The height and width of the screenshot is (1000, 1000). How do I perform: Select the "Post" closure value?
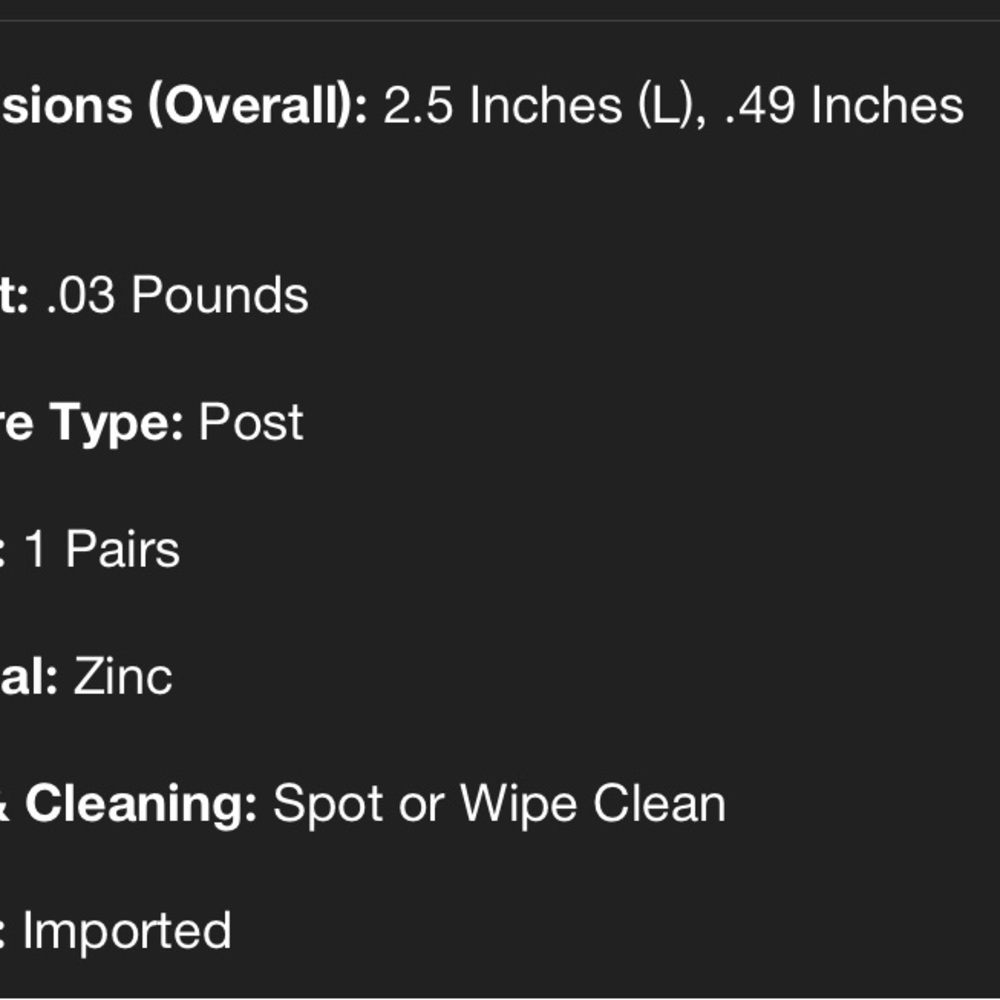pos(251,422)
